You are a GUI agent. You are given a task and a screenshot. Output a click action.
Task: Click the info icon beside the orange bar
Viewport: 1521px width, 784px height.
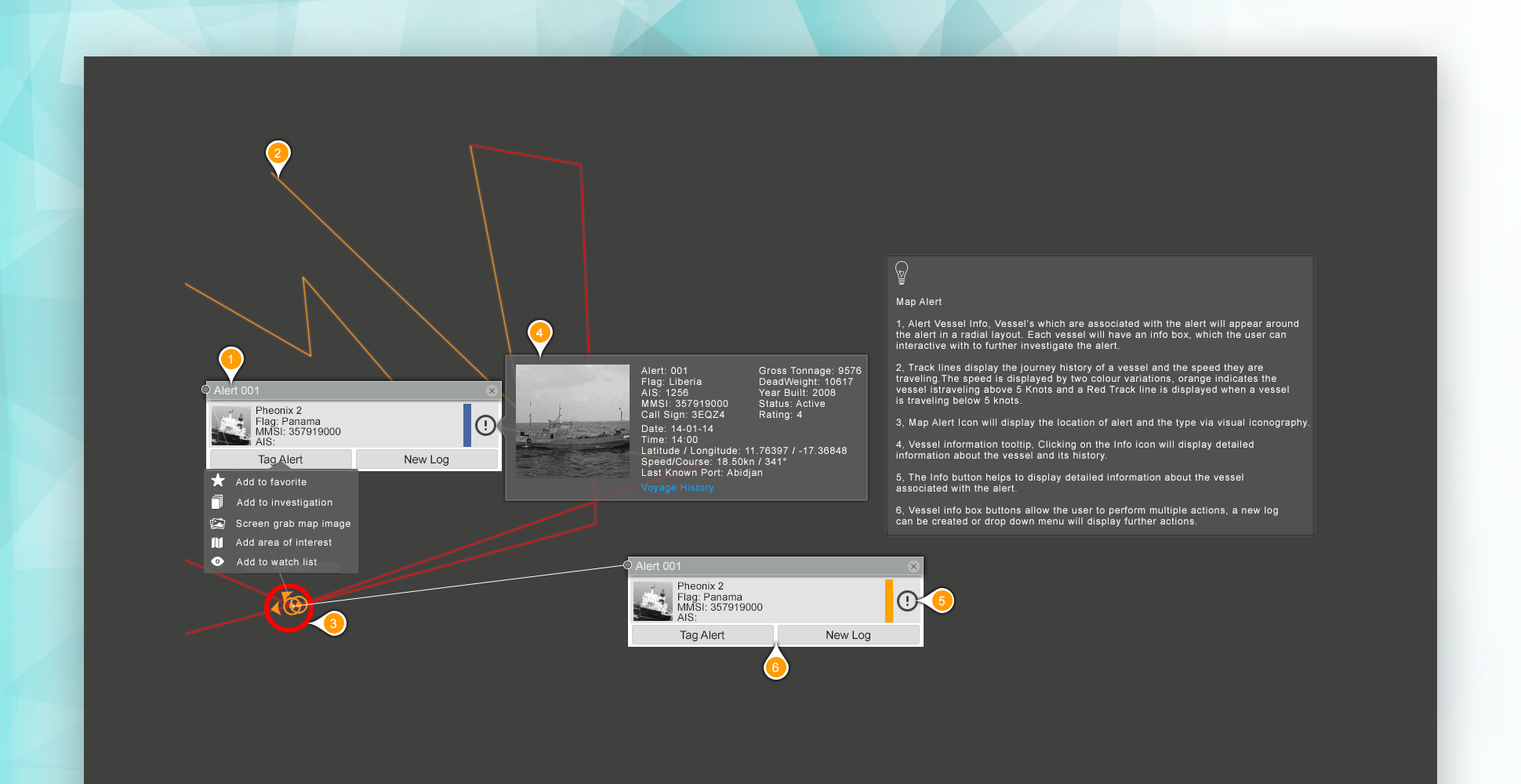907,601
